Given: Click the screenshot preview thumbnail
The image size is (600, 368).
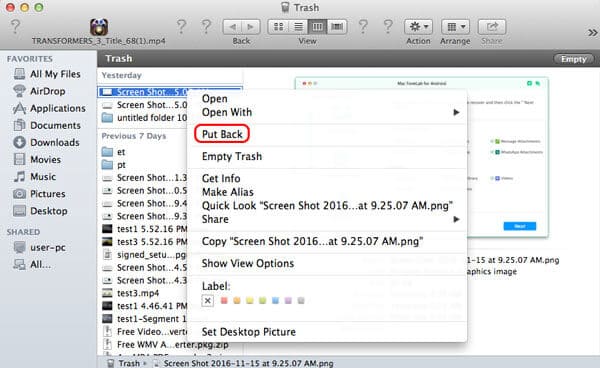Looking at the screenshot, I should (421, 157).
